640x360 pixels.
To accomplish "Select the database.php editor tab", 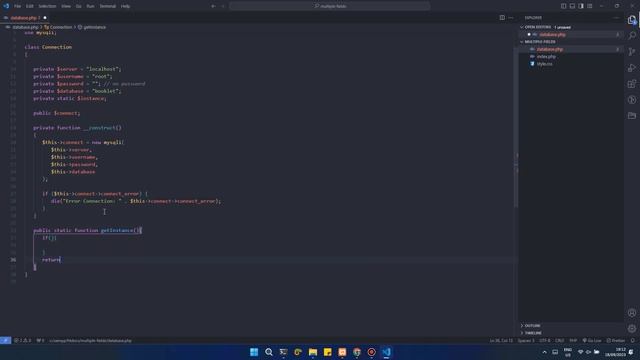I will 24,18.
